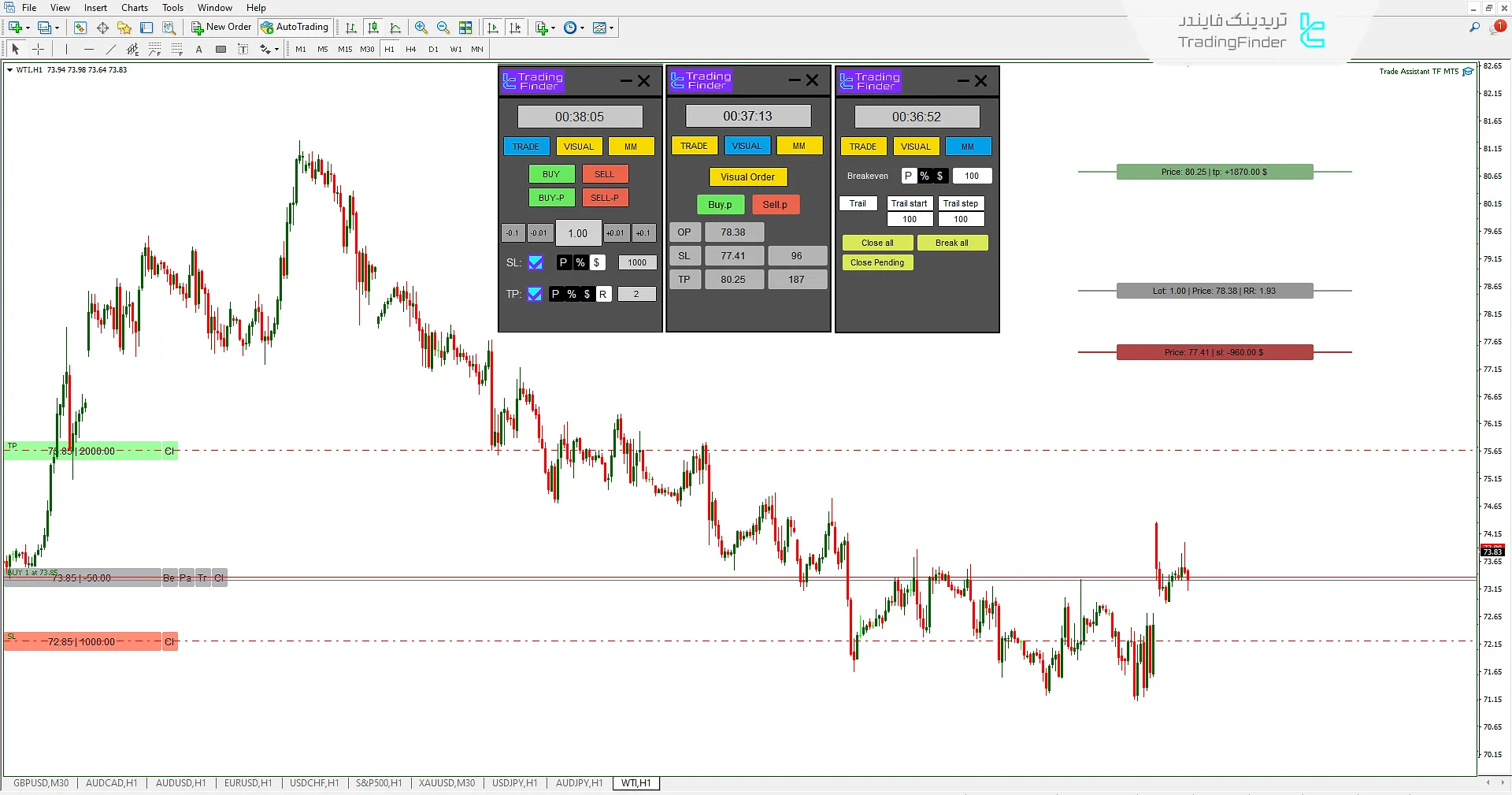
Task: Click the BUY button in the first panel
Action: (551, 173)
